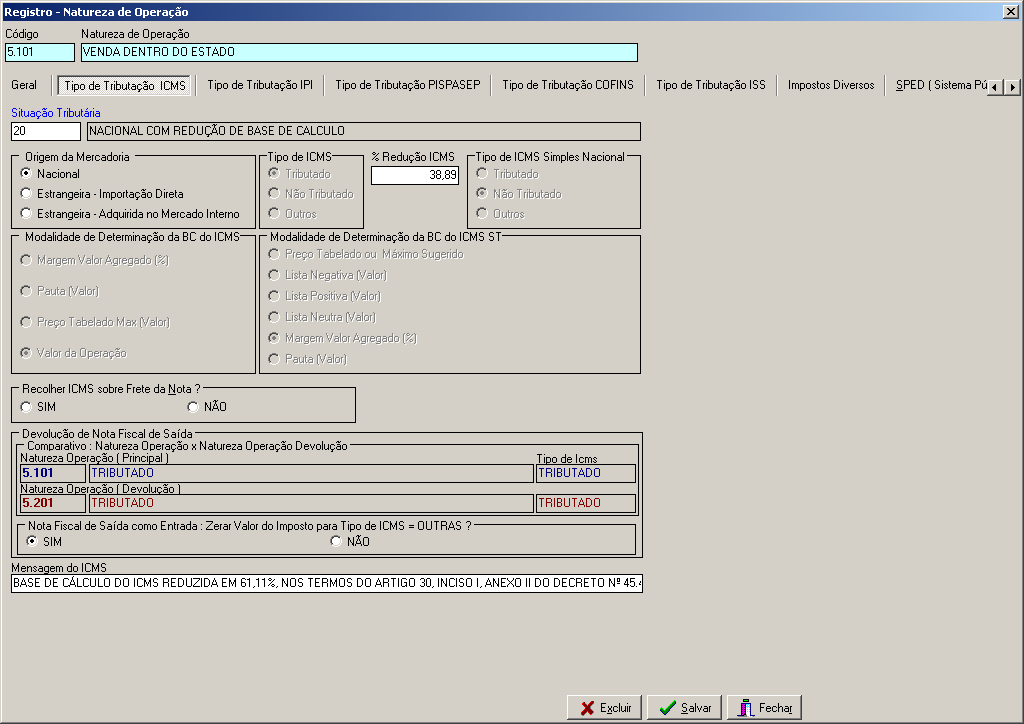Close the form using the Fechar button
Screen dimensions: 1024x724
click(764, 708)
